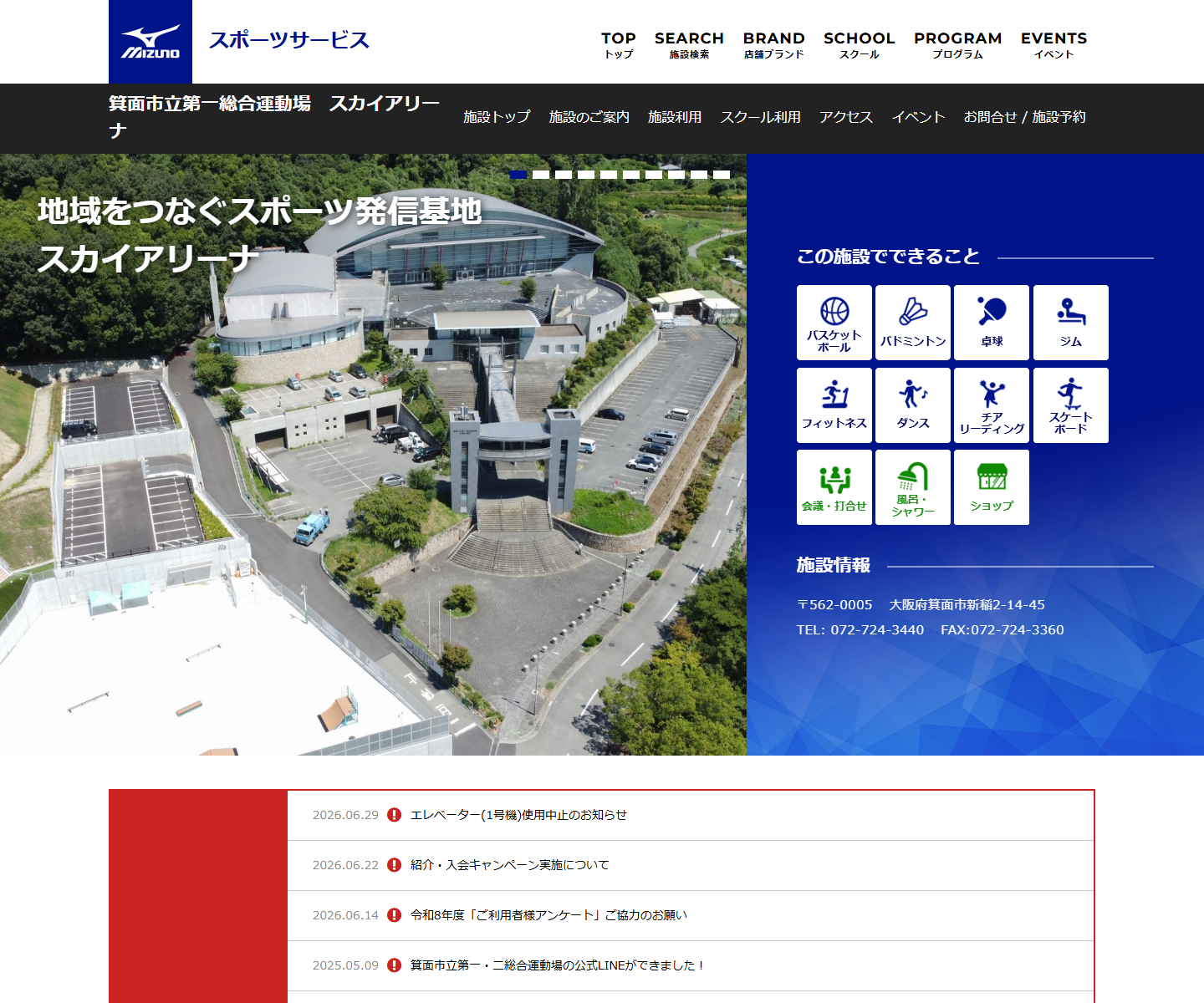
Task: Go to PROGRAM プログラム menu
Action: tap(958, 45)
